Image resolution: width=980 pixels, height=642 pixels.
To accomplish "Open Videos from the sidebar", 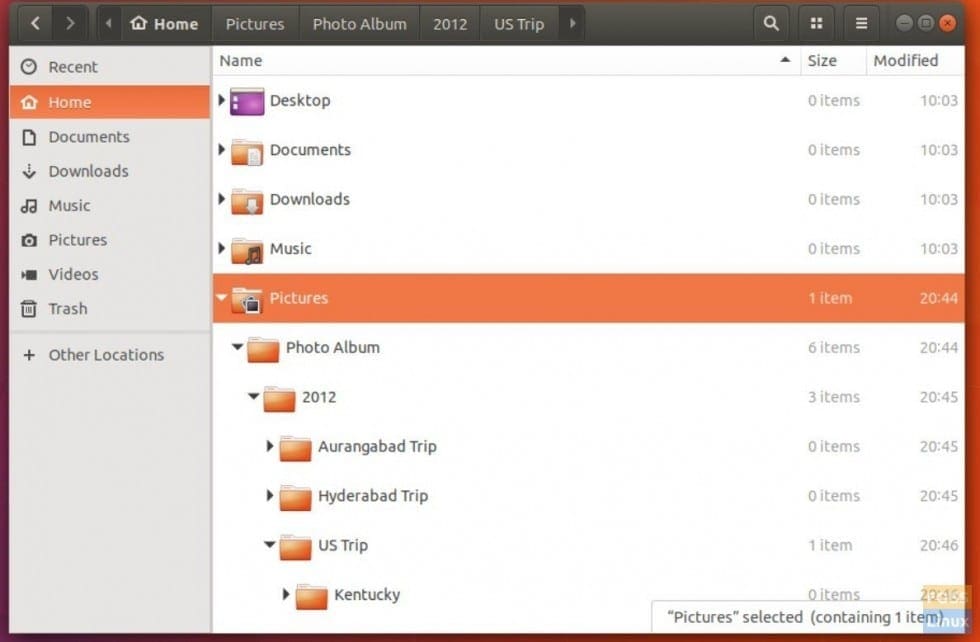I will click(x=72, y=274).
